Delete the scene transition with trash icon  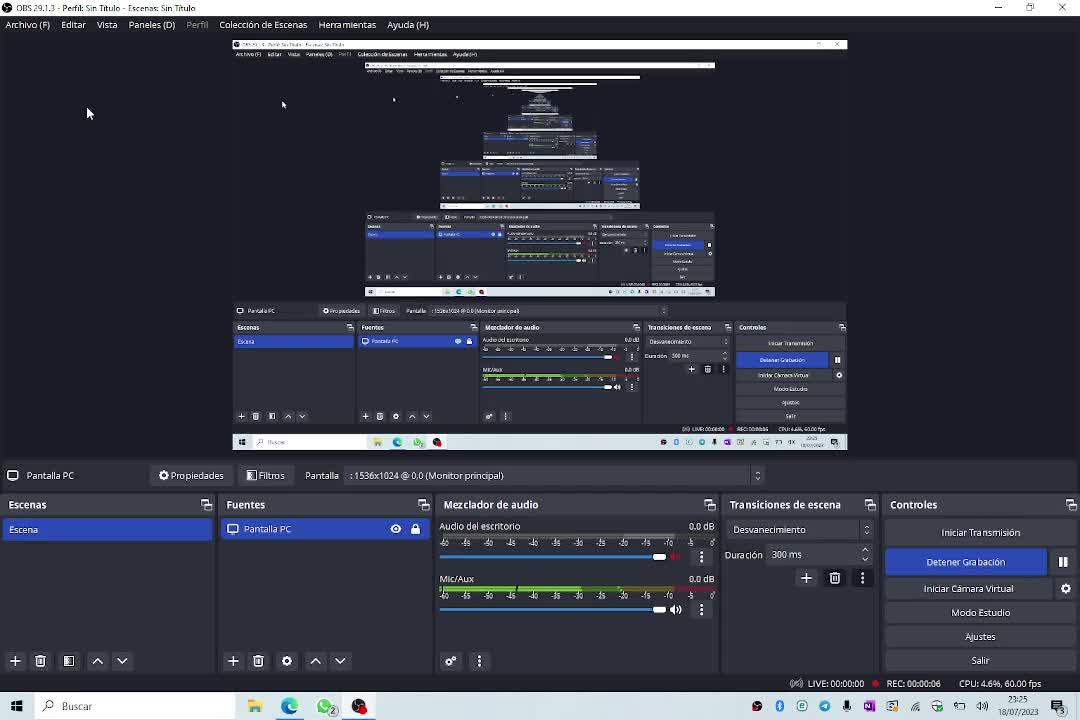click(835, 578)
